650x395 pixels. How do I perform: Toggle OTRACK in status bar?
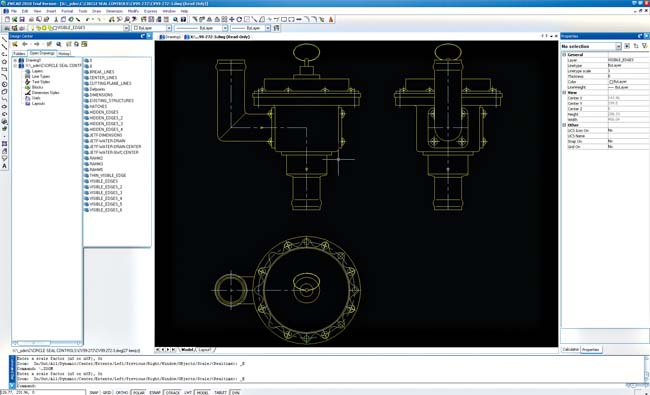pos(172,392)
